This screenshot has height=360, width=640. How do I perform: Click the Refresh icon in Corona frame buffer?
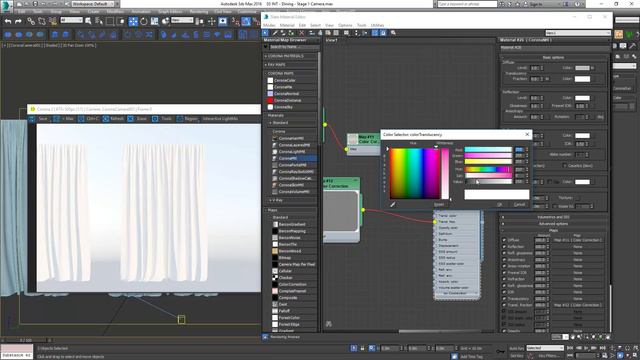pos(106,119)
